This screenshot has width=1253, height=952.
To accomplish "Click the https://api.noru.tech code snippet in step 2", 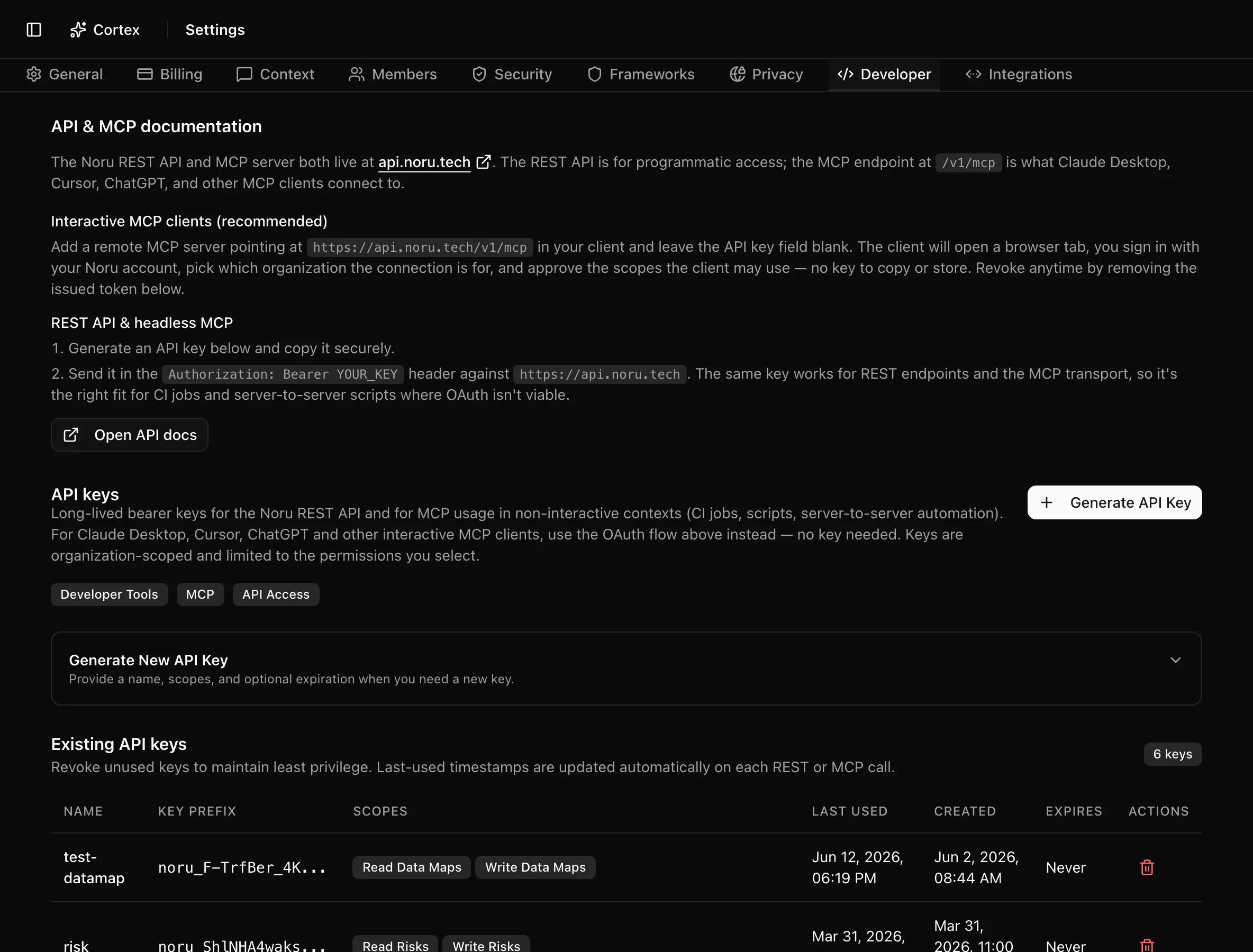I will (600, 374).
